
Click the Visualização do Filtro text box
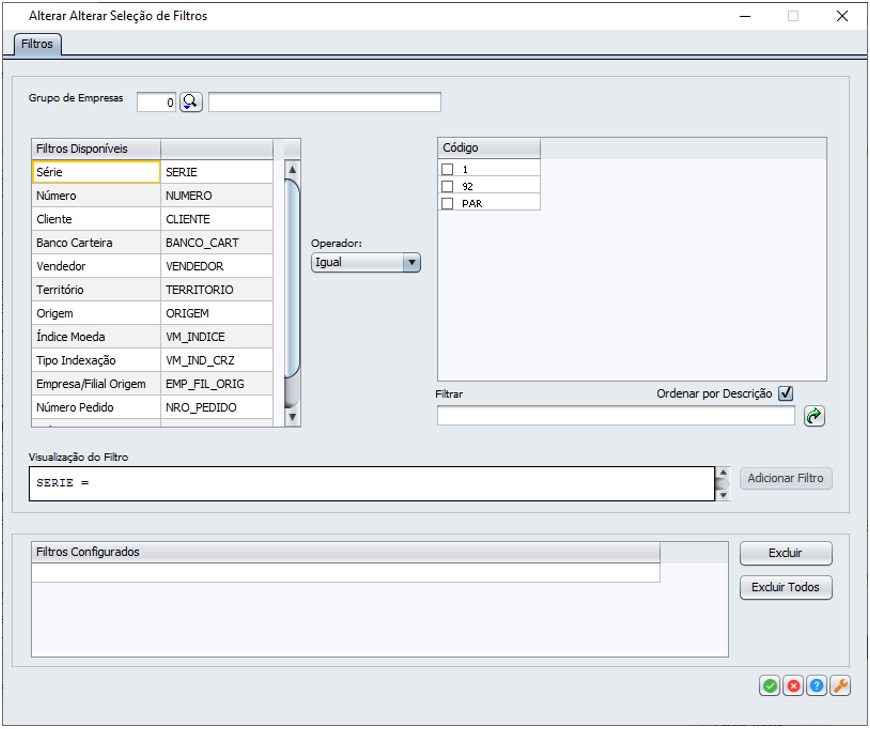(372, 484)
